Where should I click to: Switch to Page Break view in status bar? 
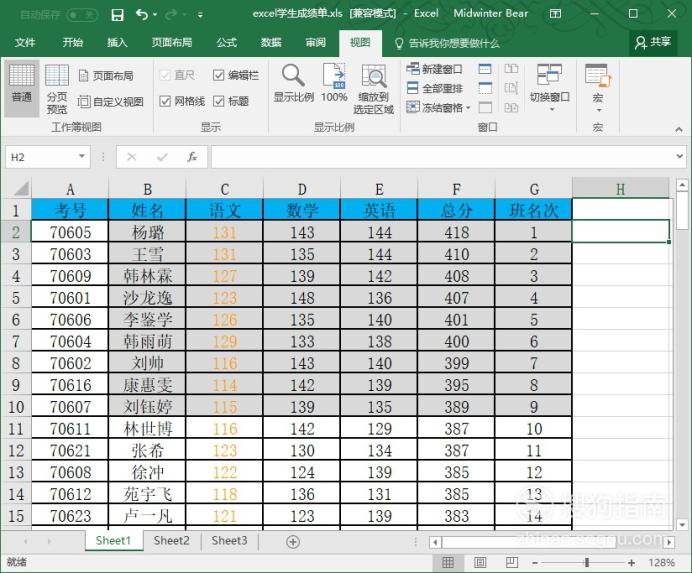tap(512, 562)
